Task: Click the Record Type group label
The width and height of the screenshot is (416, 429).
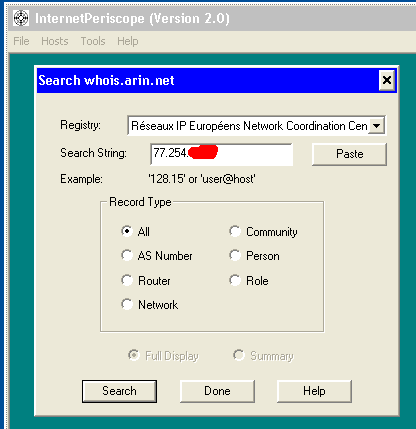Action: coord(140,202)
